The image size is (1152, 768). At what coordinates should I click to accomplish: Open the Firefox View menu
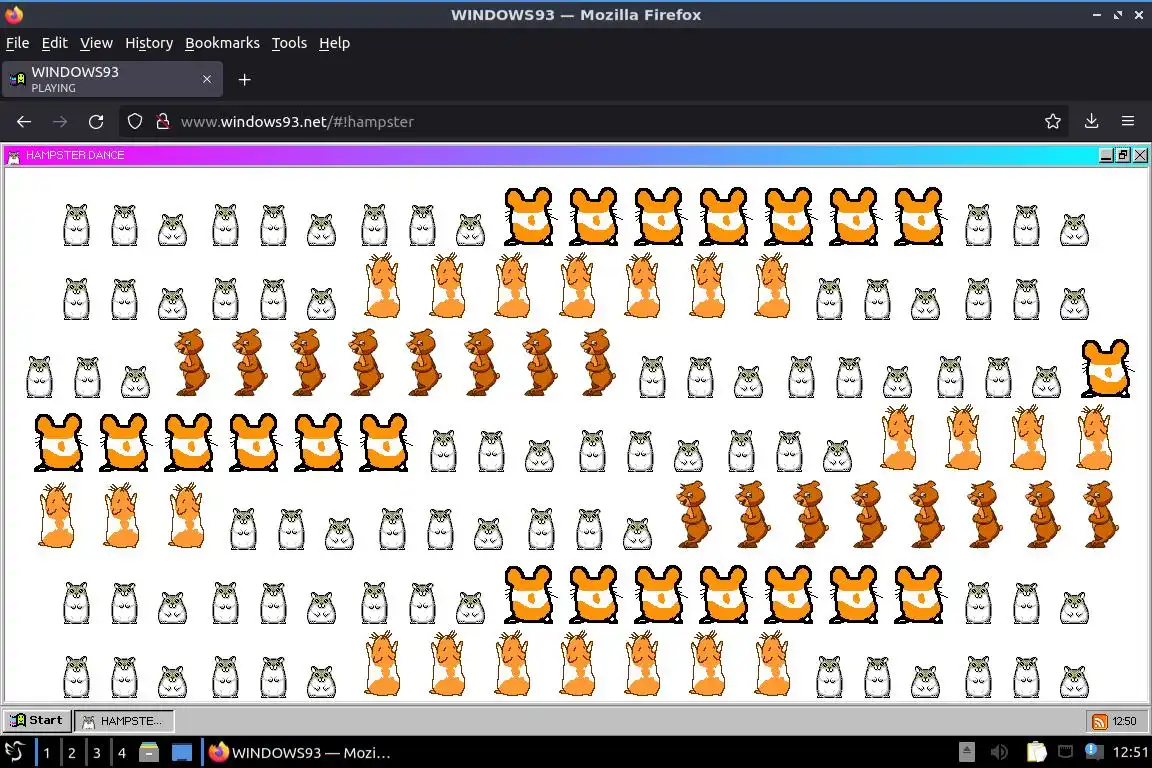tap(96, 43)
